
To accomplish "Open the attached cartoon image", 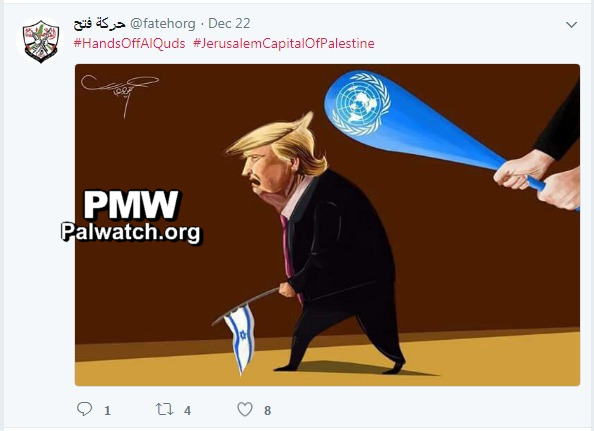I will click(327, 225).
